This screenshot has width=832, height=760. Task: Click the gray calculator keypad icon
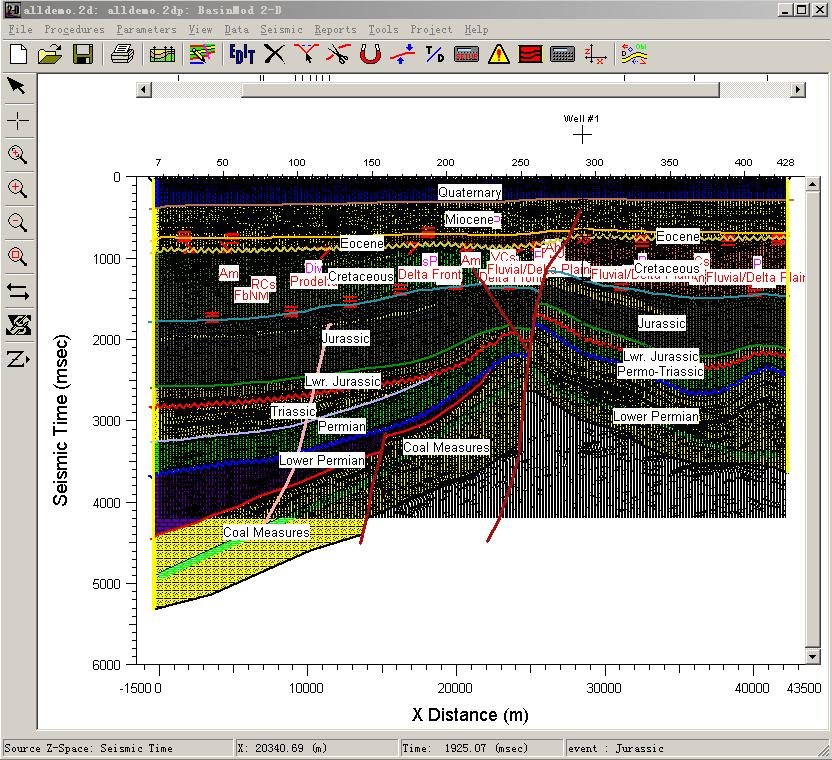562,54
